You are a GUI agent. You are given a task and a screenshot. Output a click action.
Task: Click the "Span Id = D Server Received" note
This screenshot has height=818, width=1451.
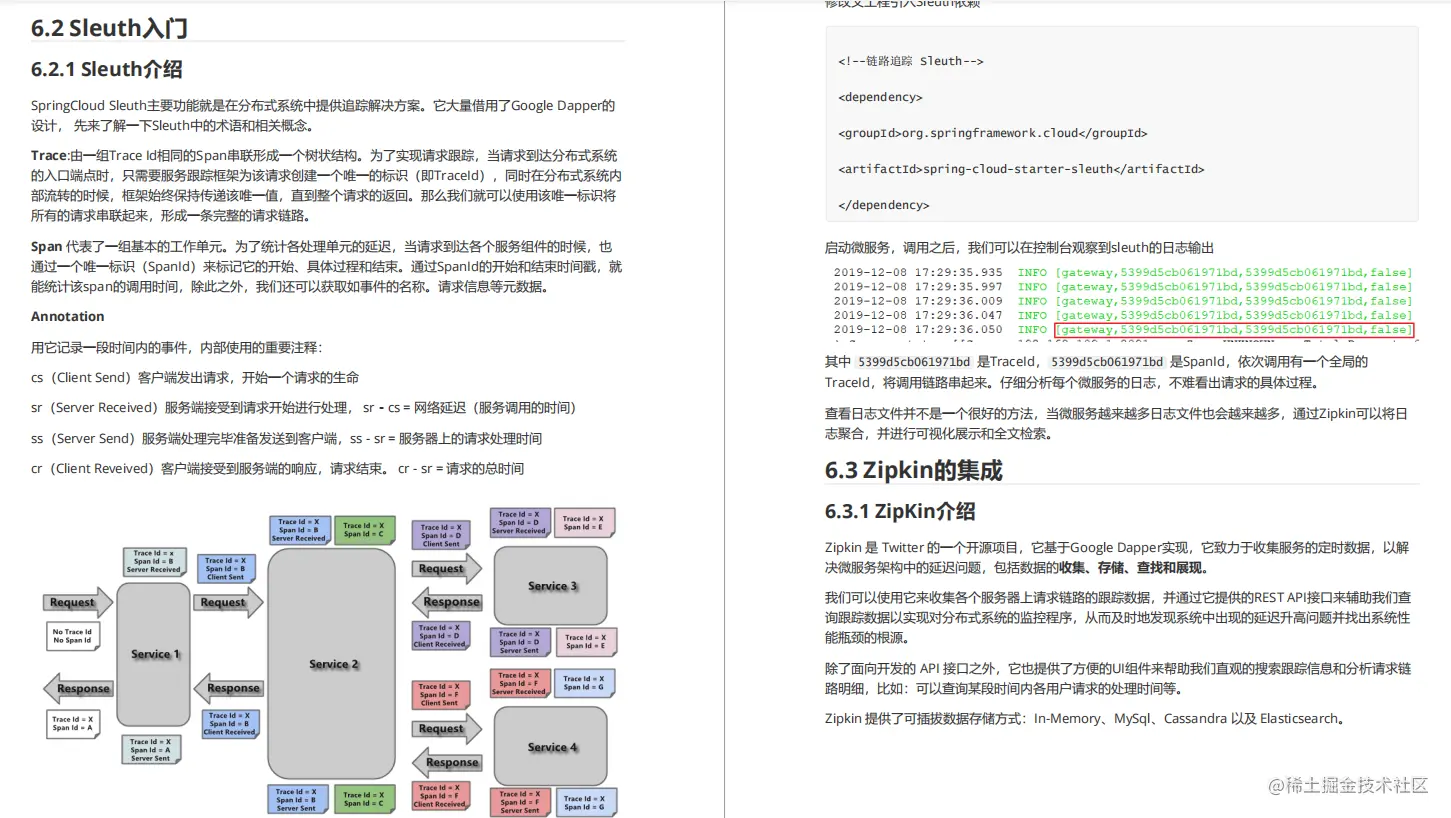click(x=519, y=523)
